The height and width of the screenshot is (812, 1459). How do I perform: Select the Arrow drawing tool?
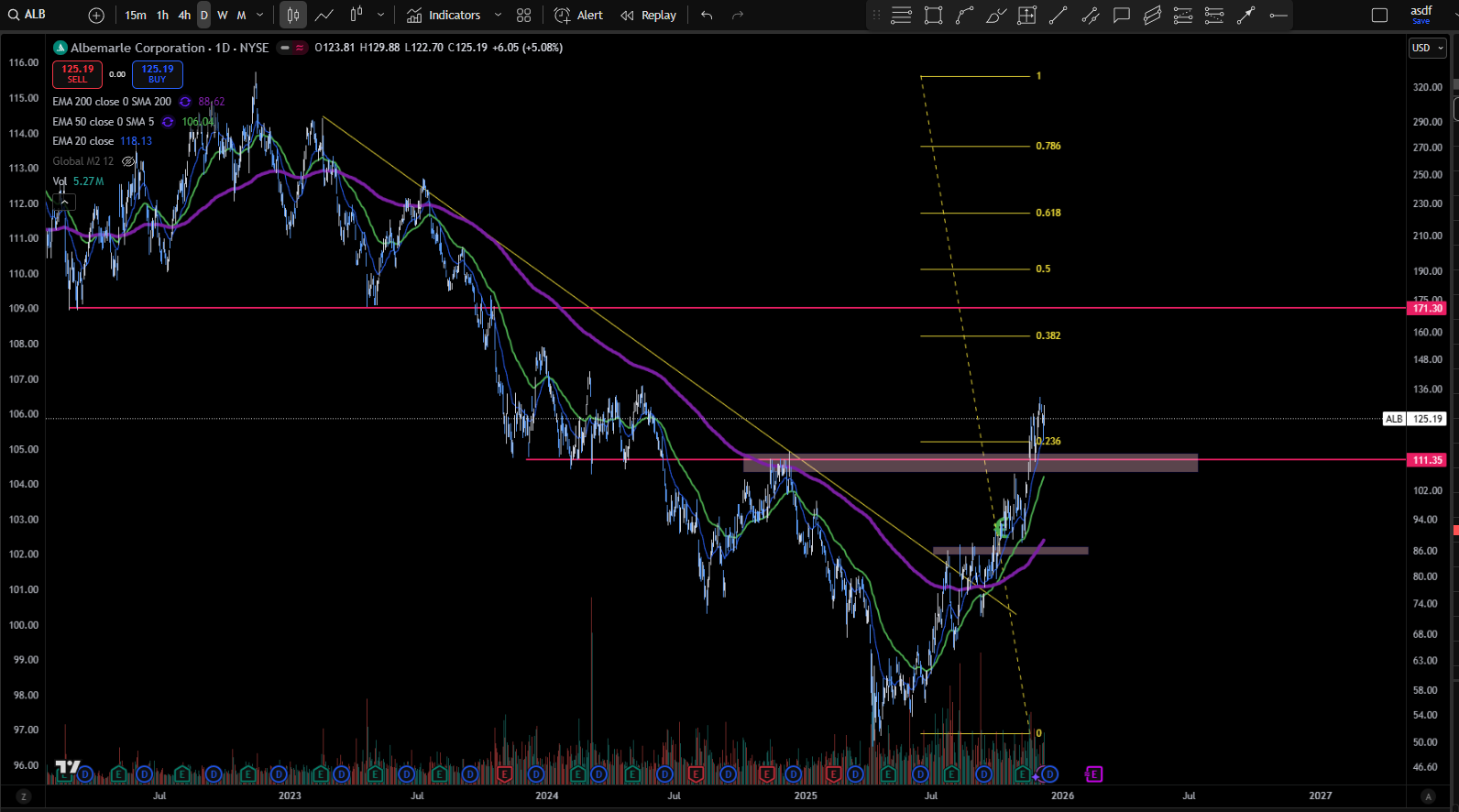[x=1245, y=15]
